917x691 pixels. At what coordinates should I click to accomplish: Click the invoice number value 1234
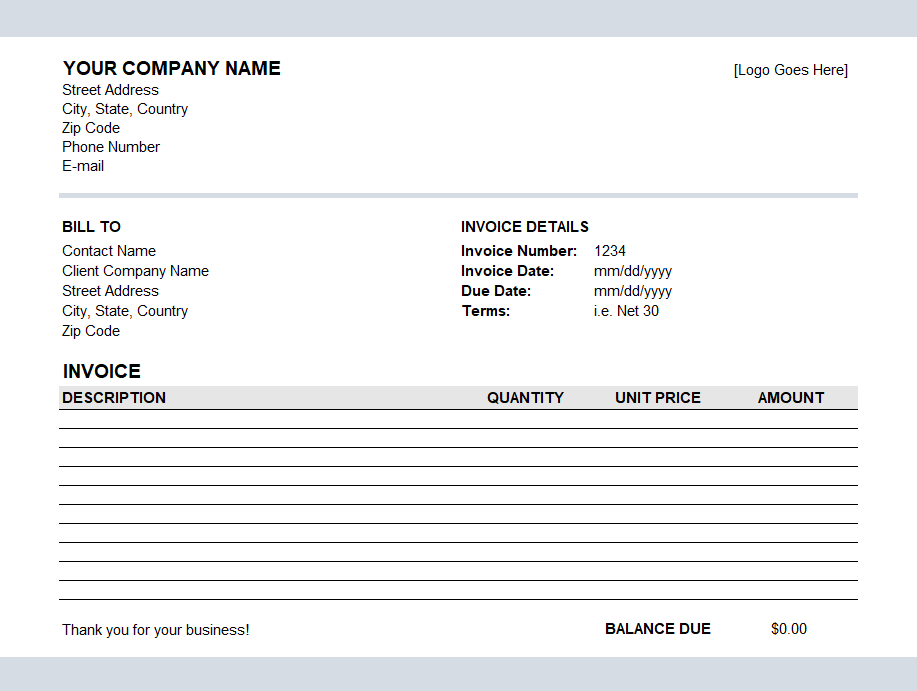point(610,251)
